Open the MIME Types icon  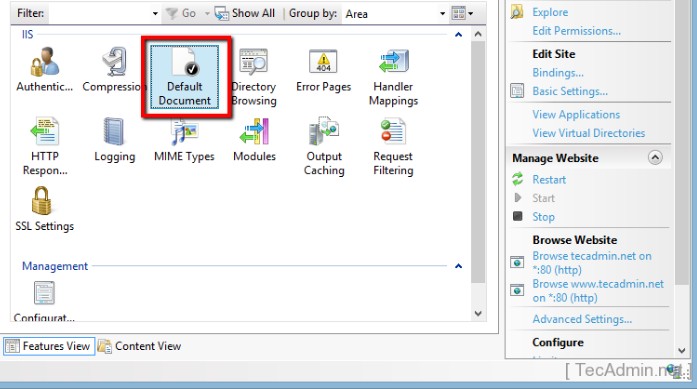[x=184, y=132]
